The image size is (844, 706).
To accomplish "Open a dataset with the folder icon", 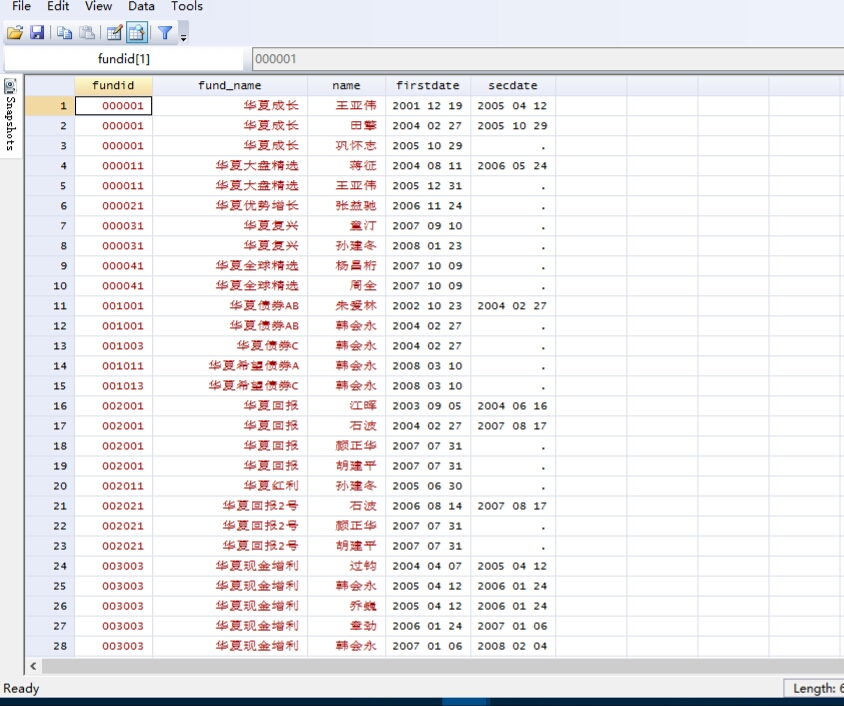I will coord(15,33).
